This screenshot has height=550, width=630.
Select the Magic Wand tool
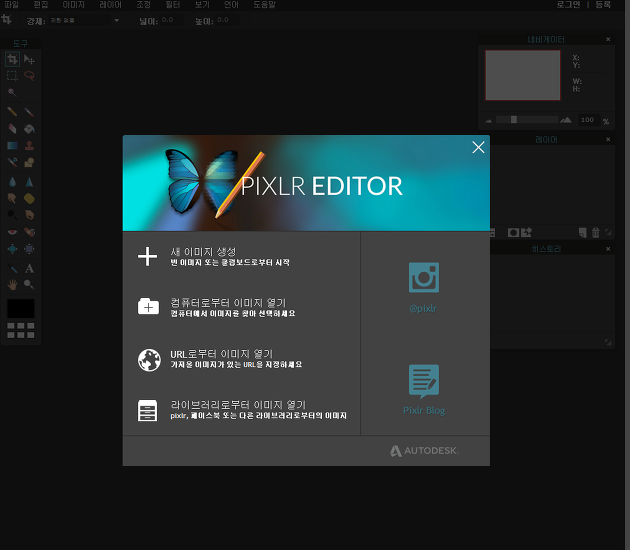(x=12, y=93)
